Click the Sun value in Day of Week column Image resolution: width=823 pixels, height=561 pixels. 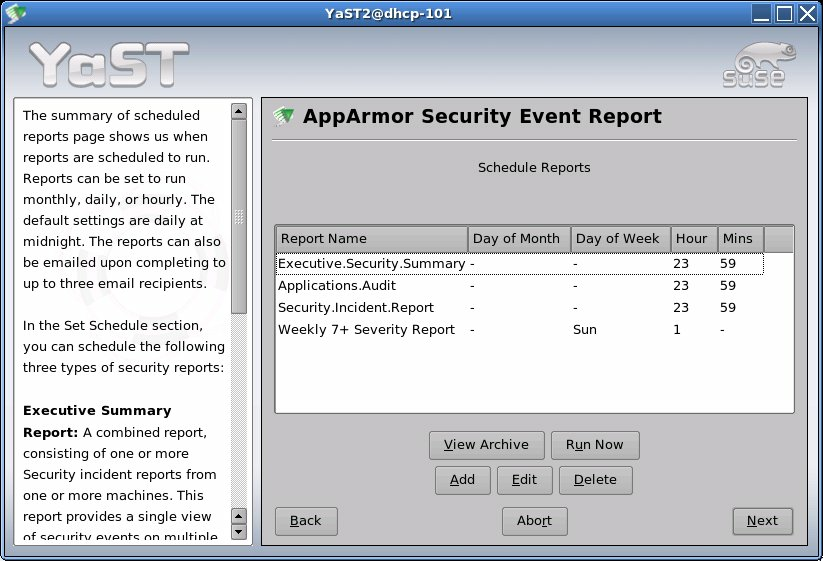coord(585,330)
